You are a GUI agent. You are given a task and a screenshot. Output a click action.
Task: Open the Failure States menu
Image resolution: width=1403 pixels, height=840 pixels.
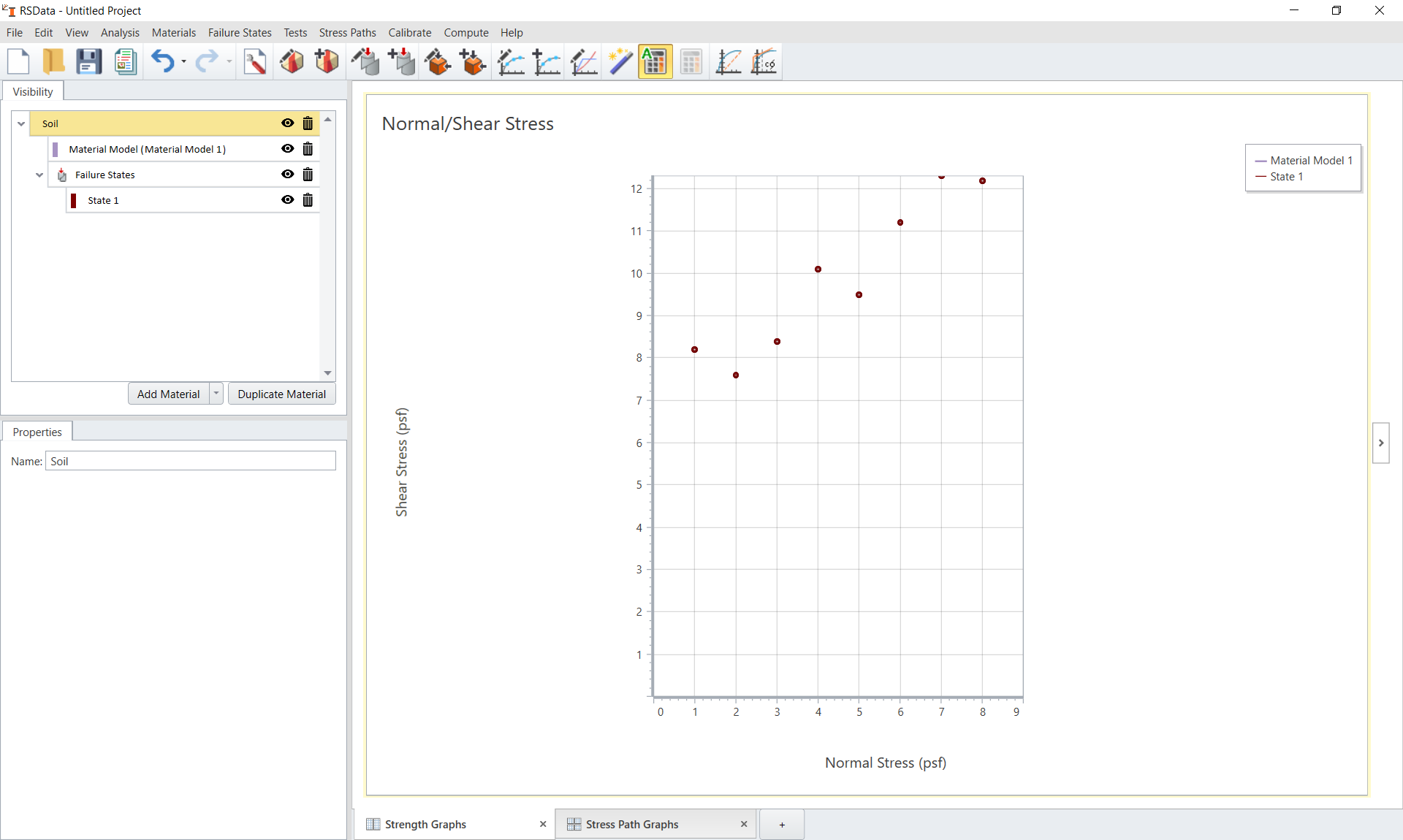click(x=239, y=32)
